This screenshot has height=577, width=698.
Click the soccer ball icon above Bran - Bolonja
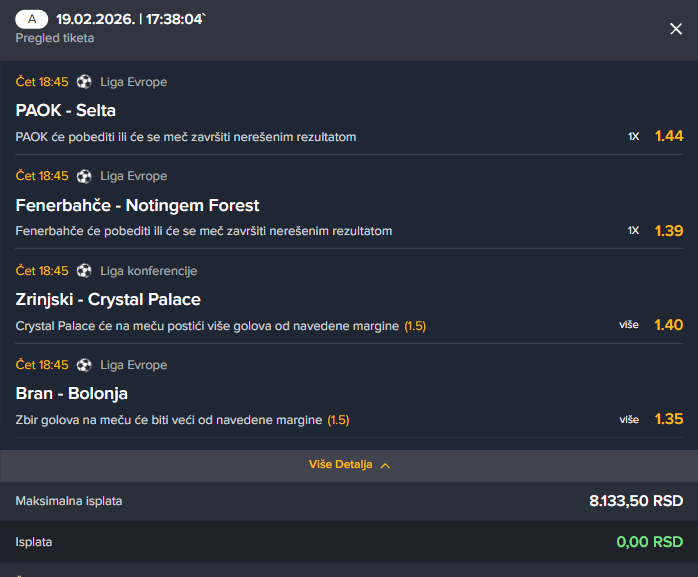(x=84, y=365)
